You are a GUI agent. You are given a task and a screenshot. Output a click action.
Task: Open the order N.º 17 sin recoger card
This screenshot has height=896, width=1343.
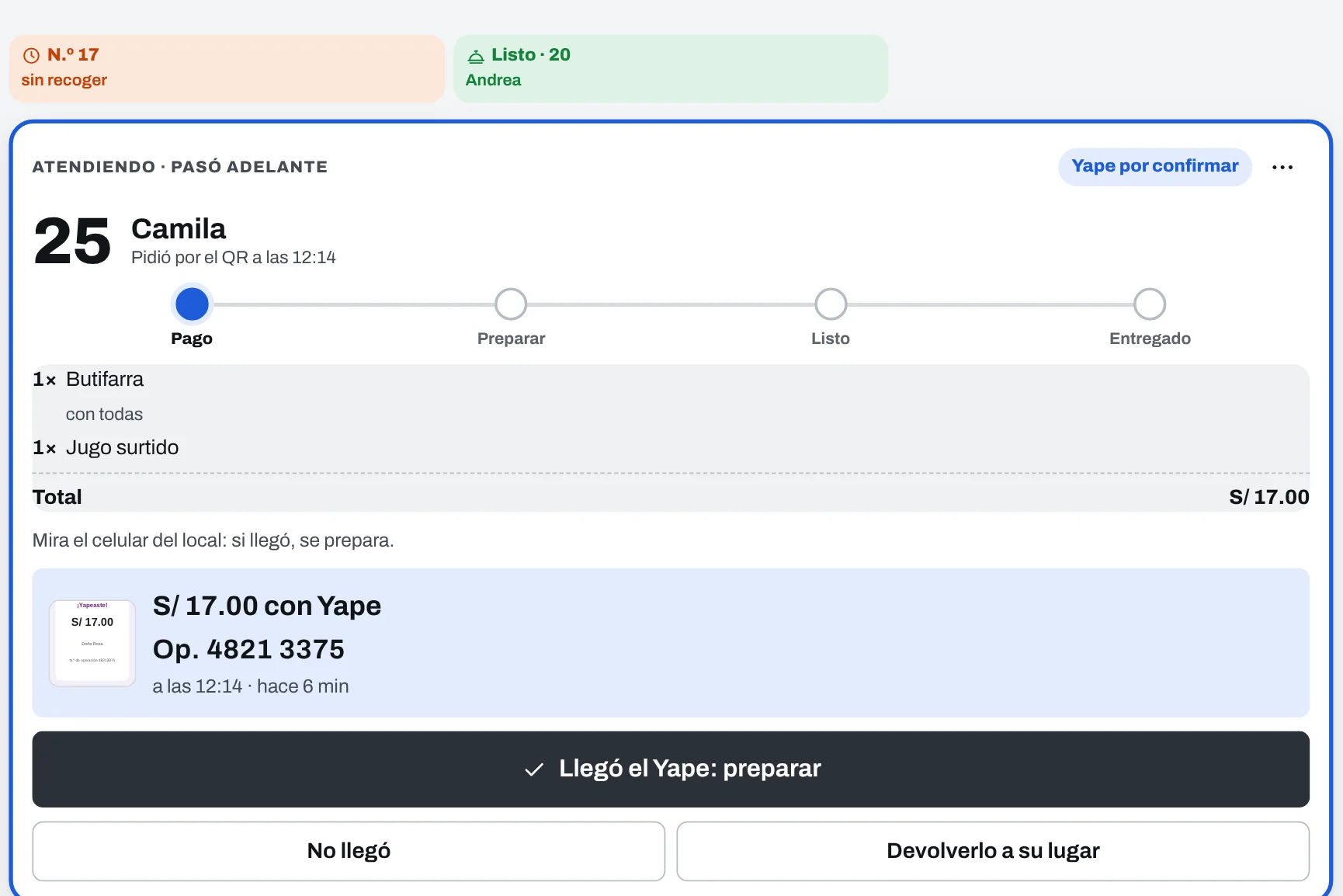tap(227, 68)
